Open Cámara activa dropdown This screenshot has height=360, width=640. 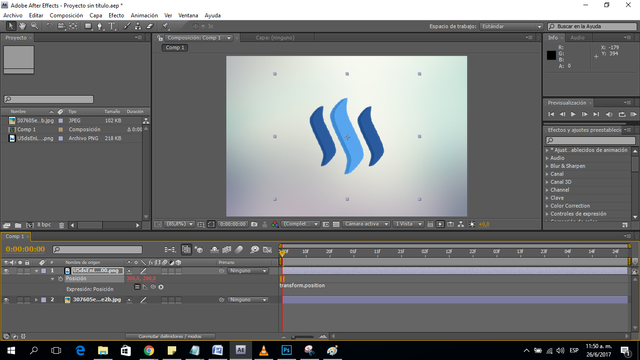(x=367, y=224)
